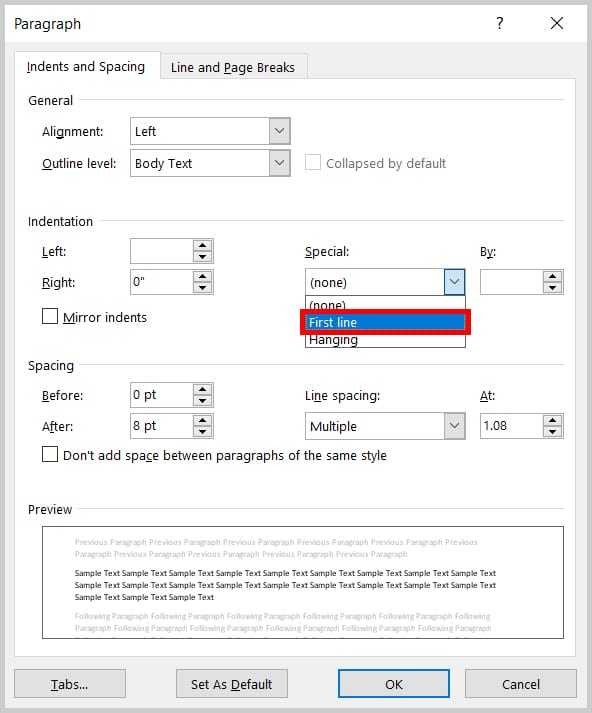Expand the Outline level dropdown

pyautogui.click(x=279, y=163)
